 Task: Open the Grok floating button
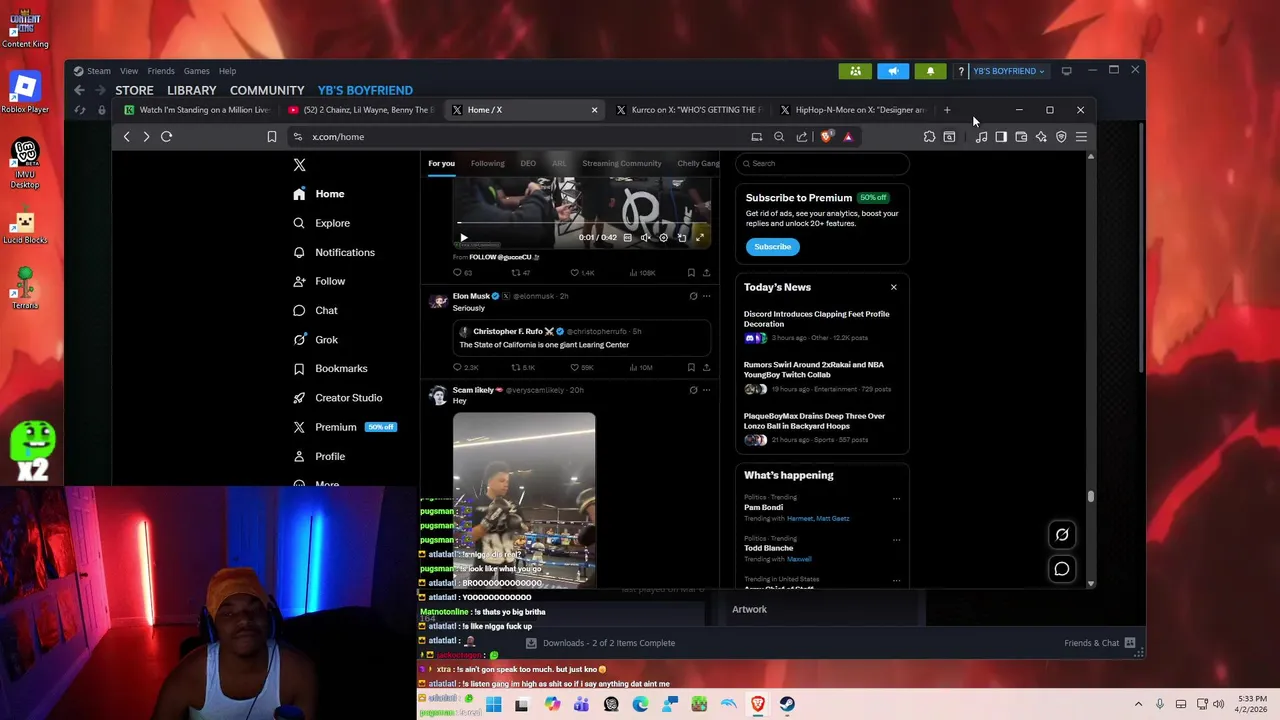point(1062,535)
